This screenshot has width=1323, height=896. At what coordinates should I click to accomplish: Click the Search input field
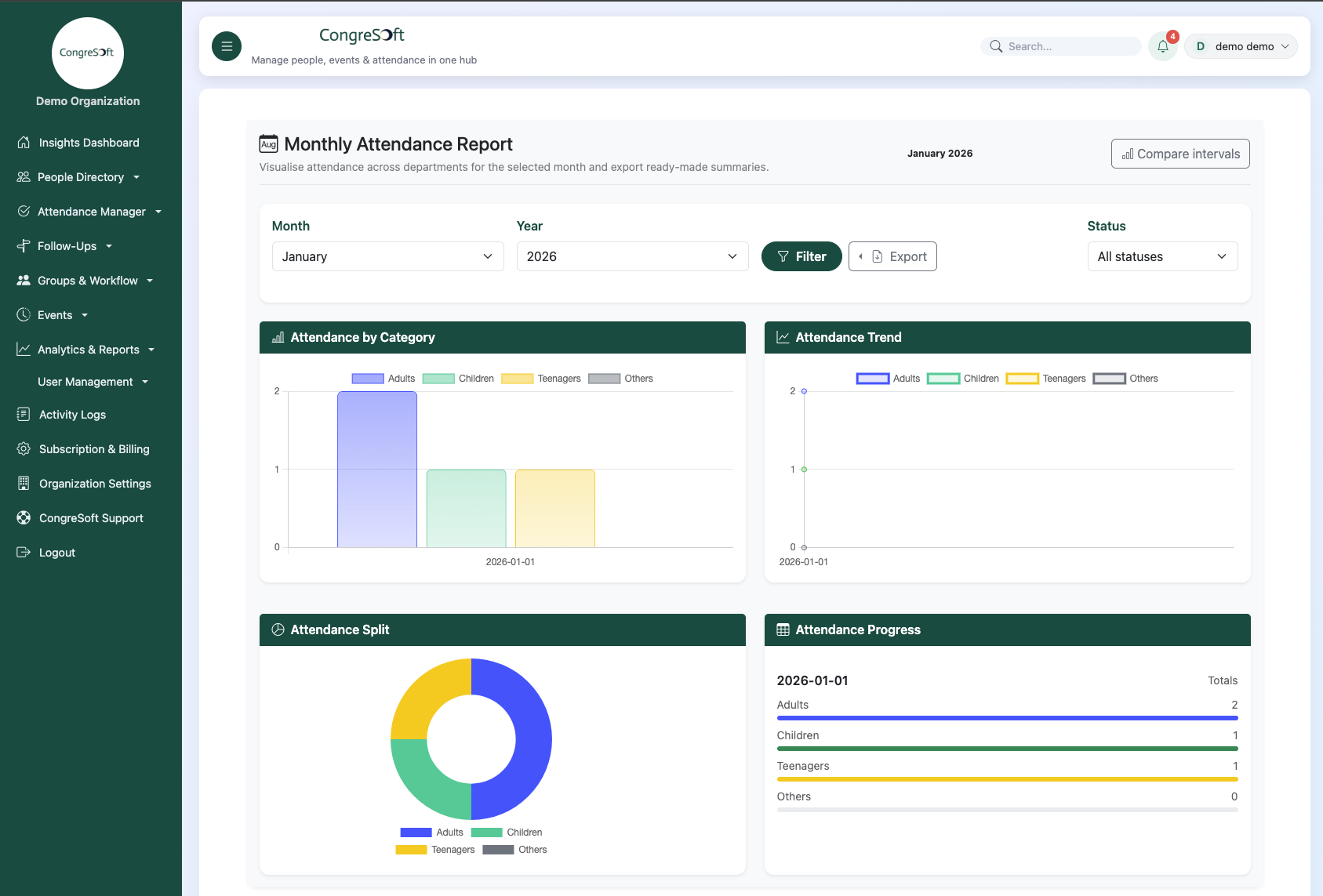[x=1068, y=46]
